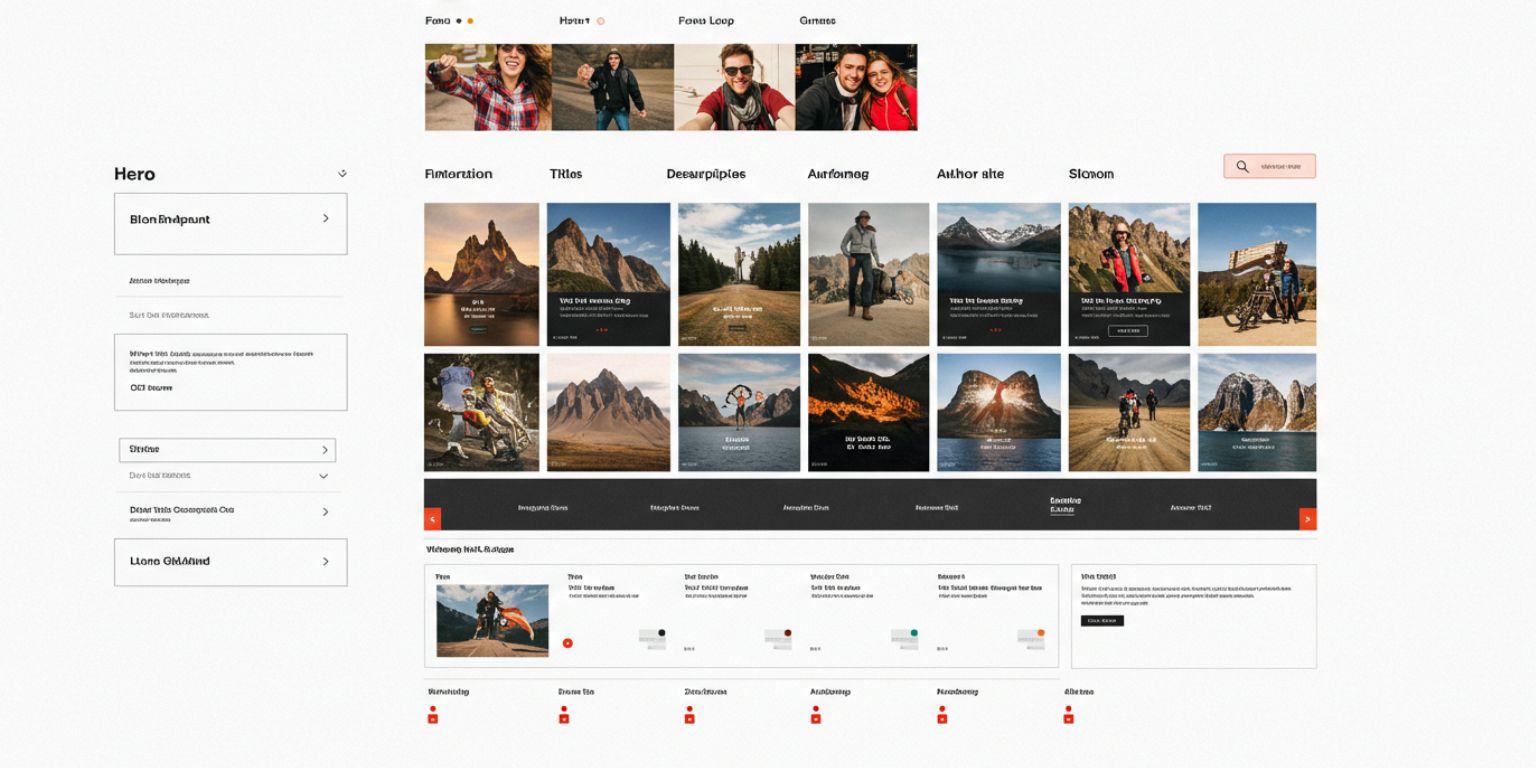
Task: Click the motorcycle thumbnail in the lower panel
Action: [492, 620]
